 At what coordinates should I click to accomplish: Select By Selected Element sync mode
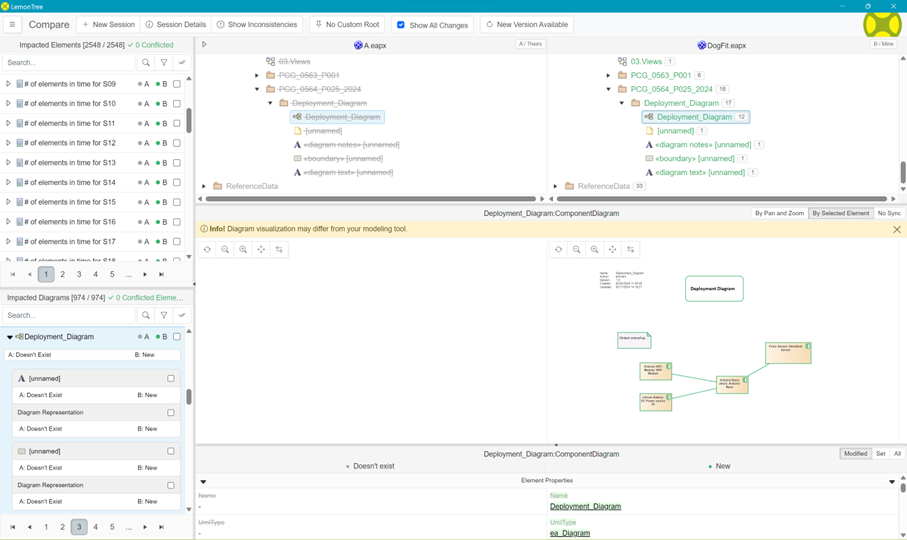[840, 213]
